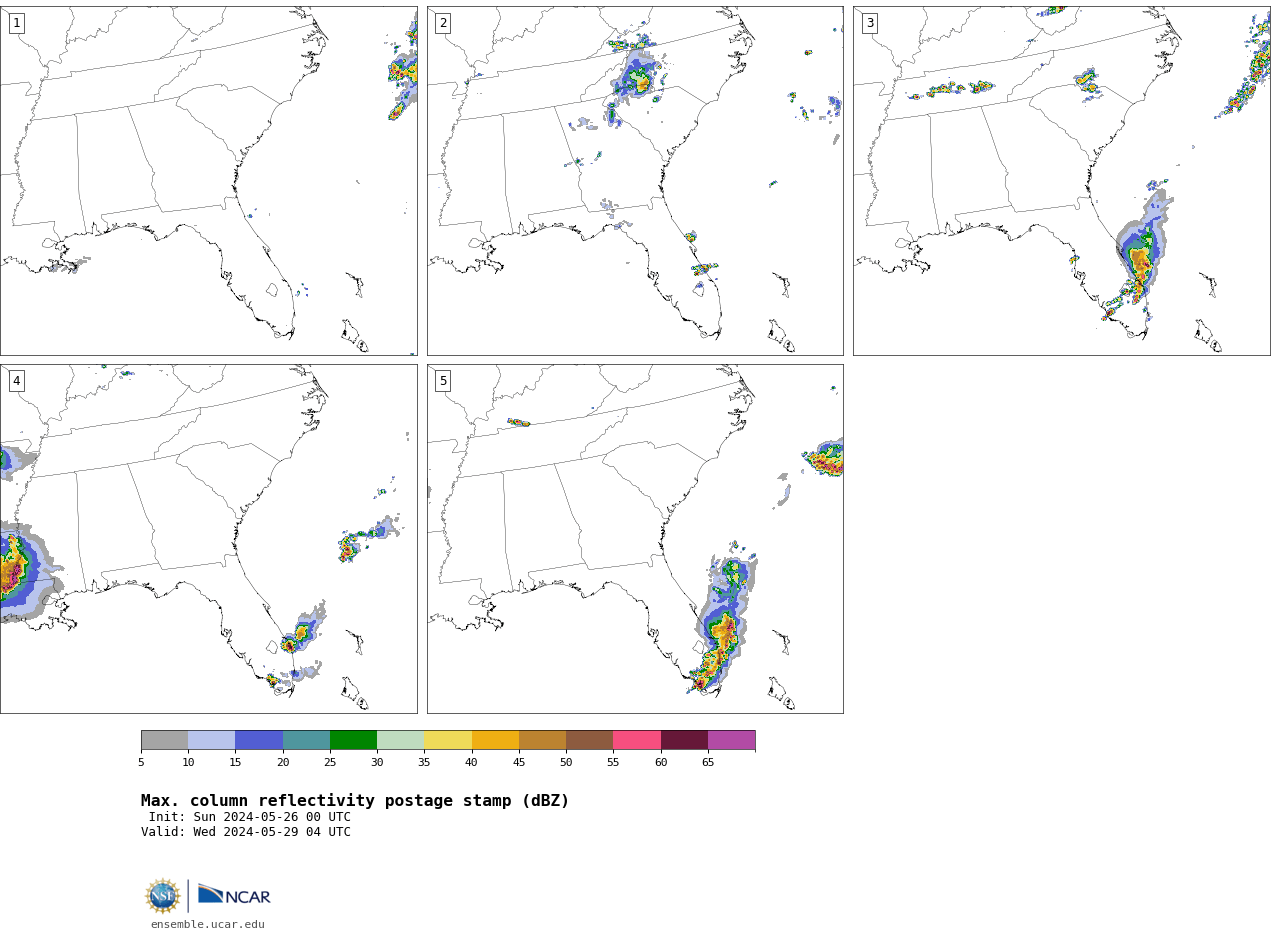
Task: Click the NSF logo icon
Action: pyautogui.click(x=163, y=896)
